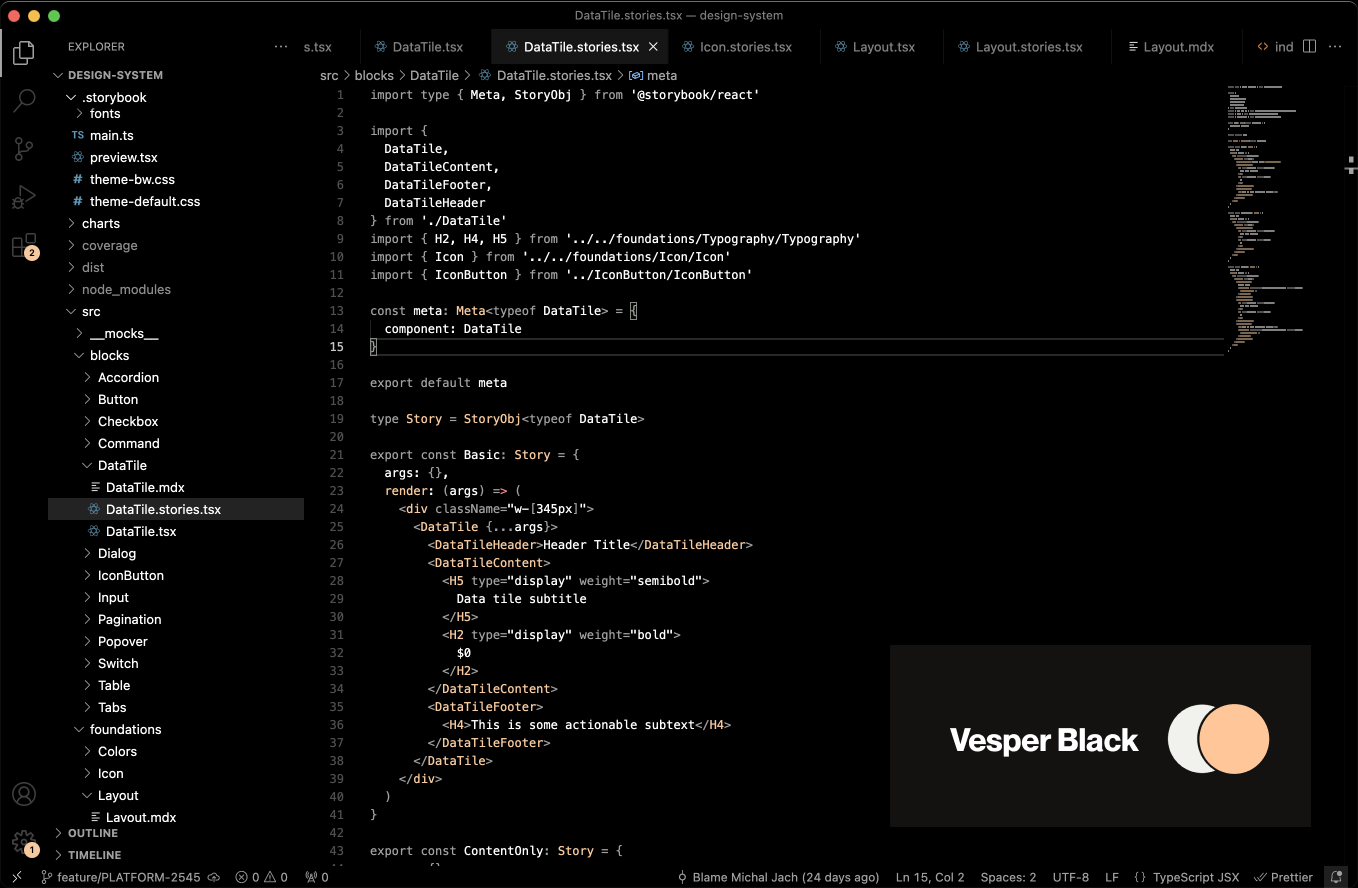Expand the Button folder

click(176, 399)
